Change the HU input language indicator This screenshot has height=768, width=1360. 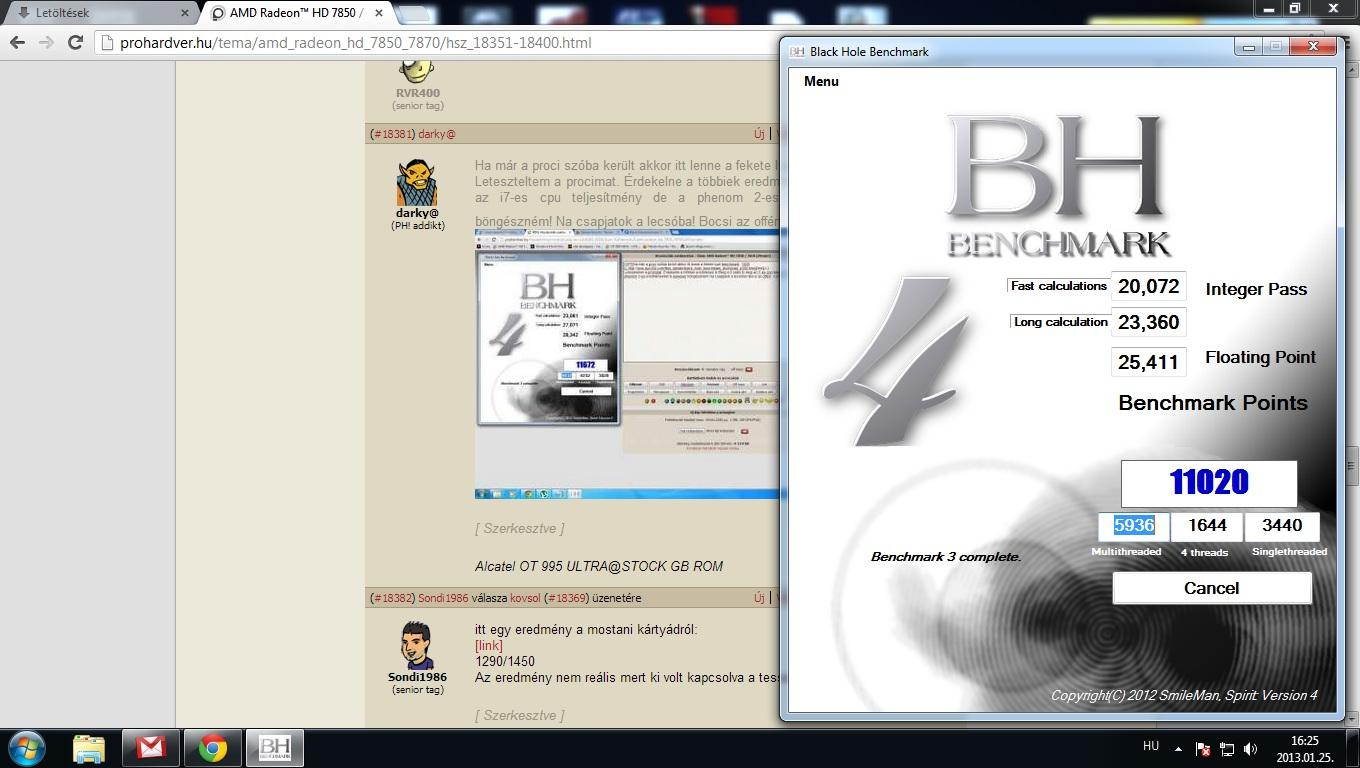(1151, 746)
